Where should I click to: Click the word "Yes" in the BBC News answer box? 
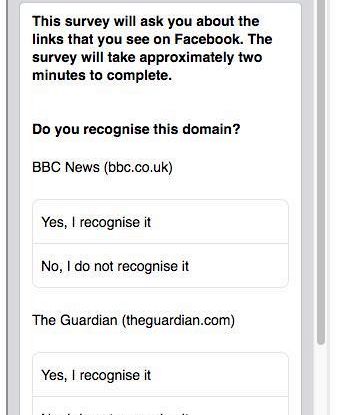click(54, 223)
